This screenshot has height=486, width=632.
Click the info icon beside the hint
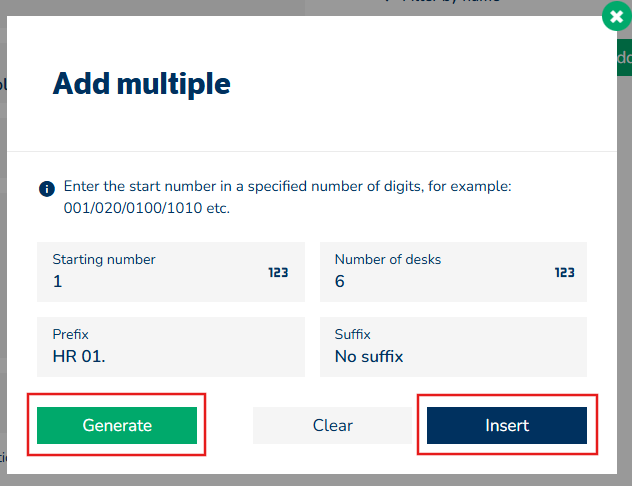(x=46, y=188)
